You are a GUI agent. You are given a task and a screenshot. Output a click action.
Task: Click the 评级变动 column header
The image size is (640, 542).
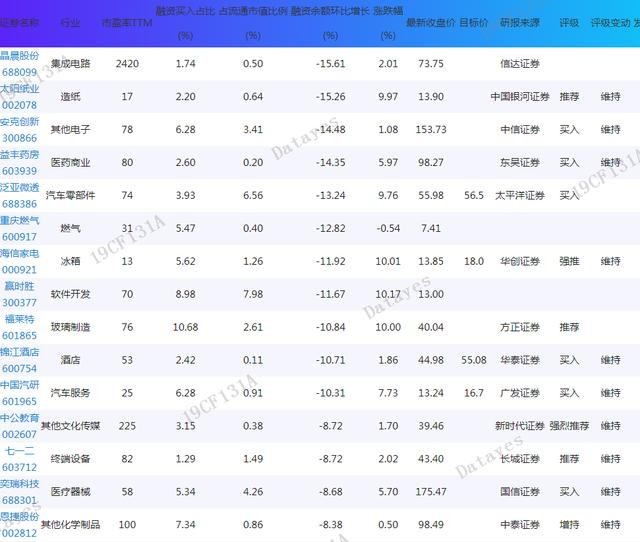pos(608,22)
